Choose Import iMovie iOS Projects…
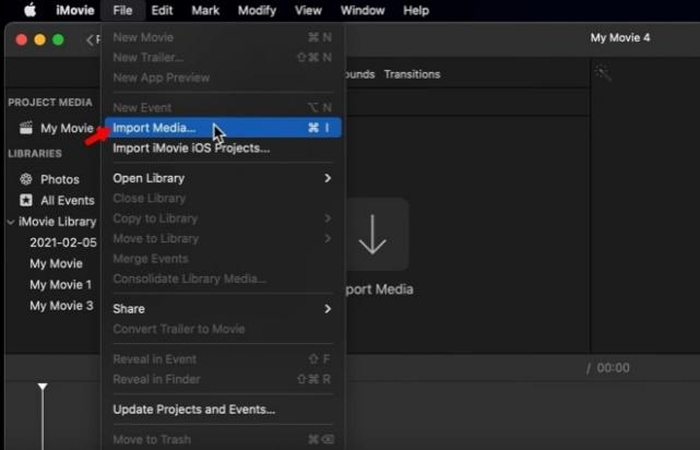700x450 pixels. 223,148
